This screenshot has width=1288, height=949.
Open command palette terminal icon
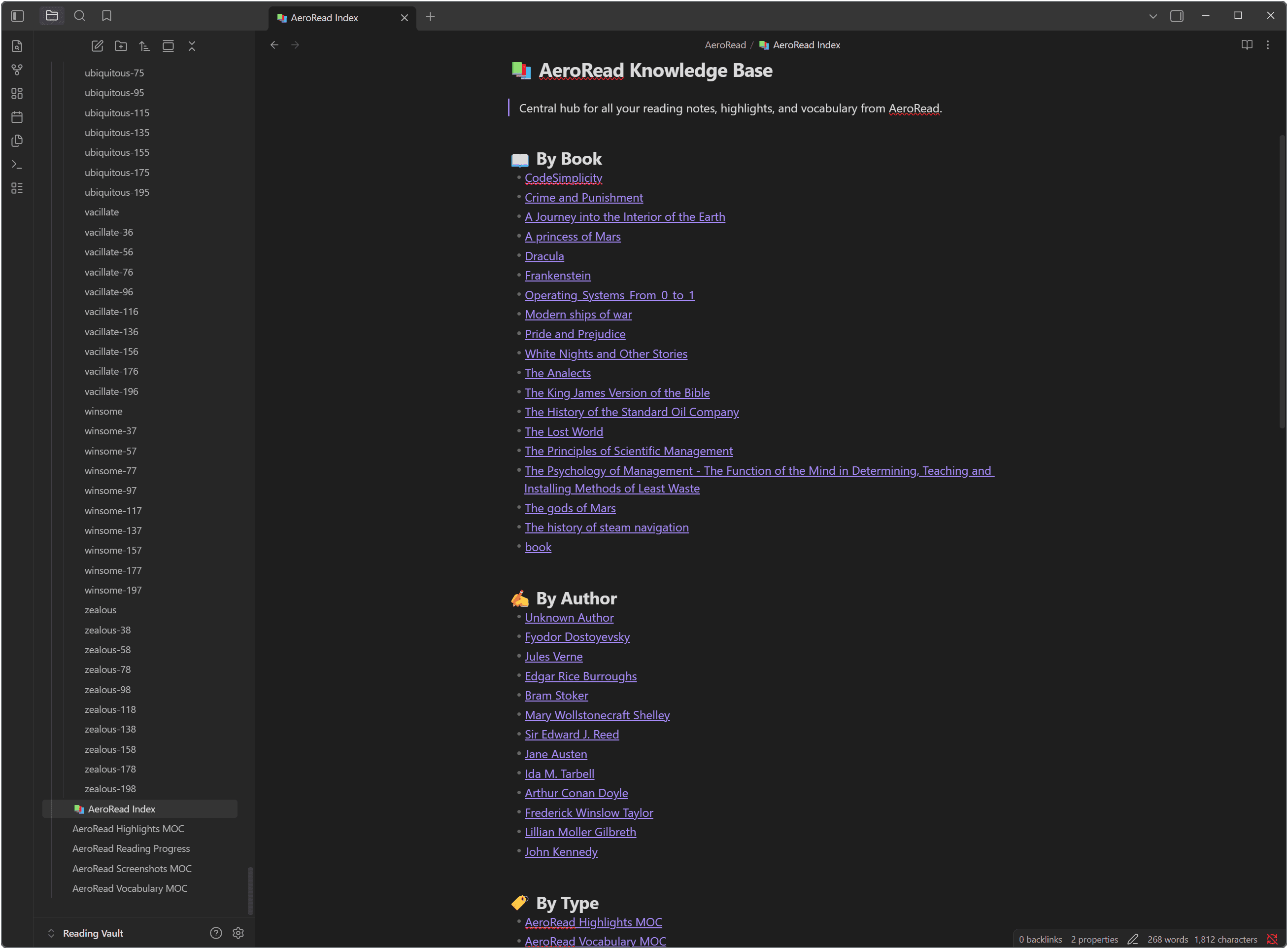click(17, 165)
